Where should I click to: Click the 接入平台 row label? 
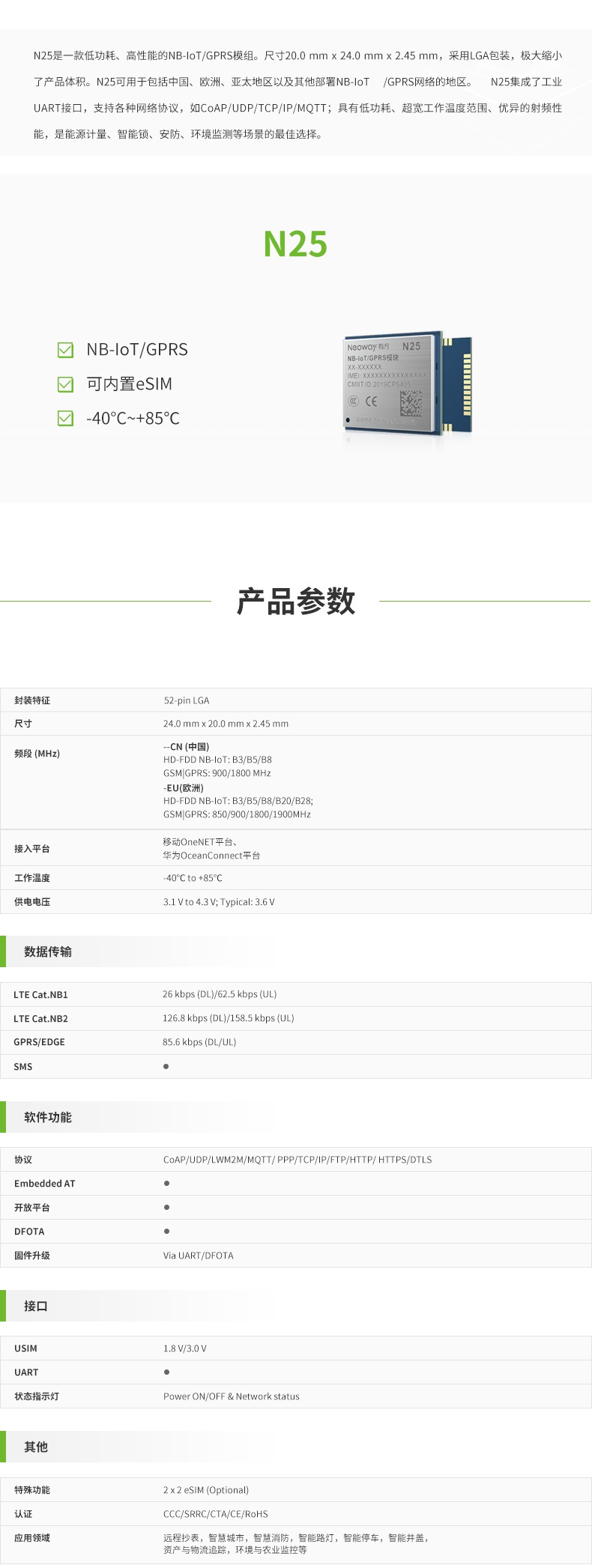[x=32, y=849]
